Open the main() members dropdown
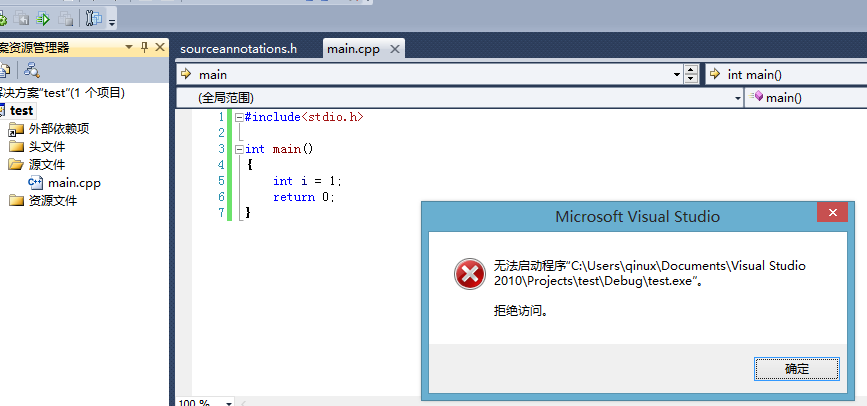The width and height of the screenshot is (867, 406). click(x=806, y=98)
